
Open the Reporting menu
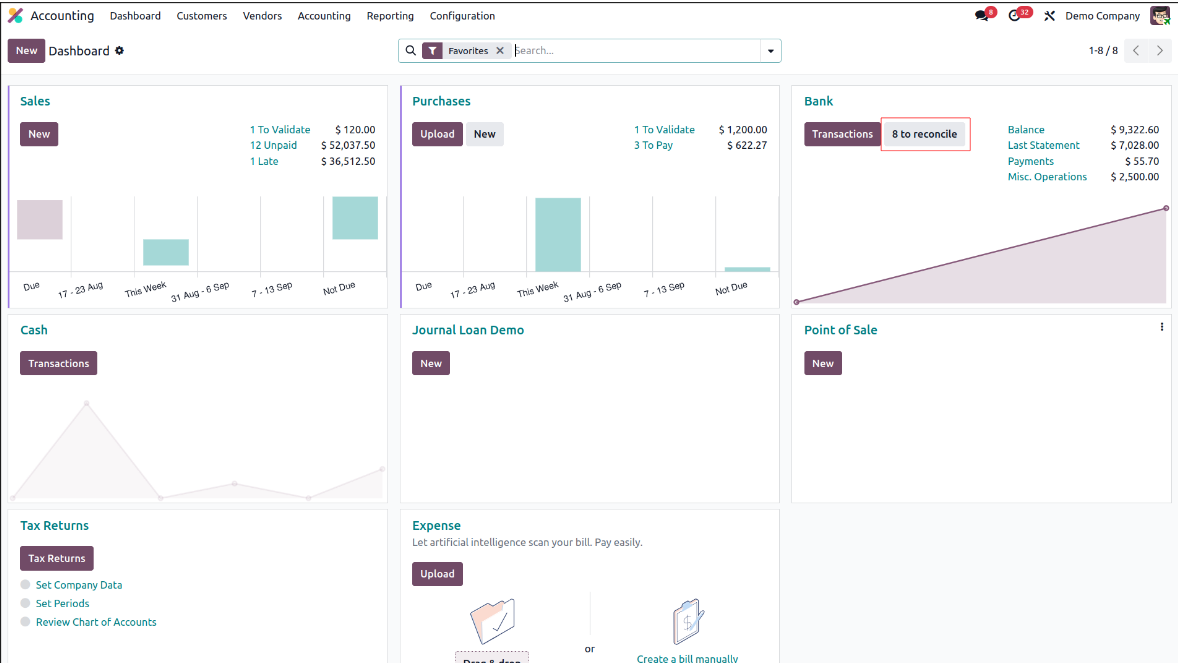(x=390, y=16)
